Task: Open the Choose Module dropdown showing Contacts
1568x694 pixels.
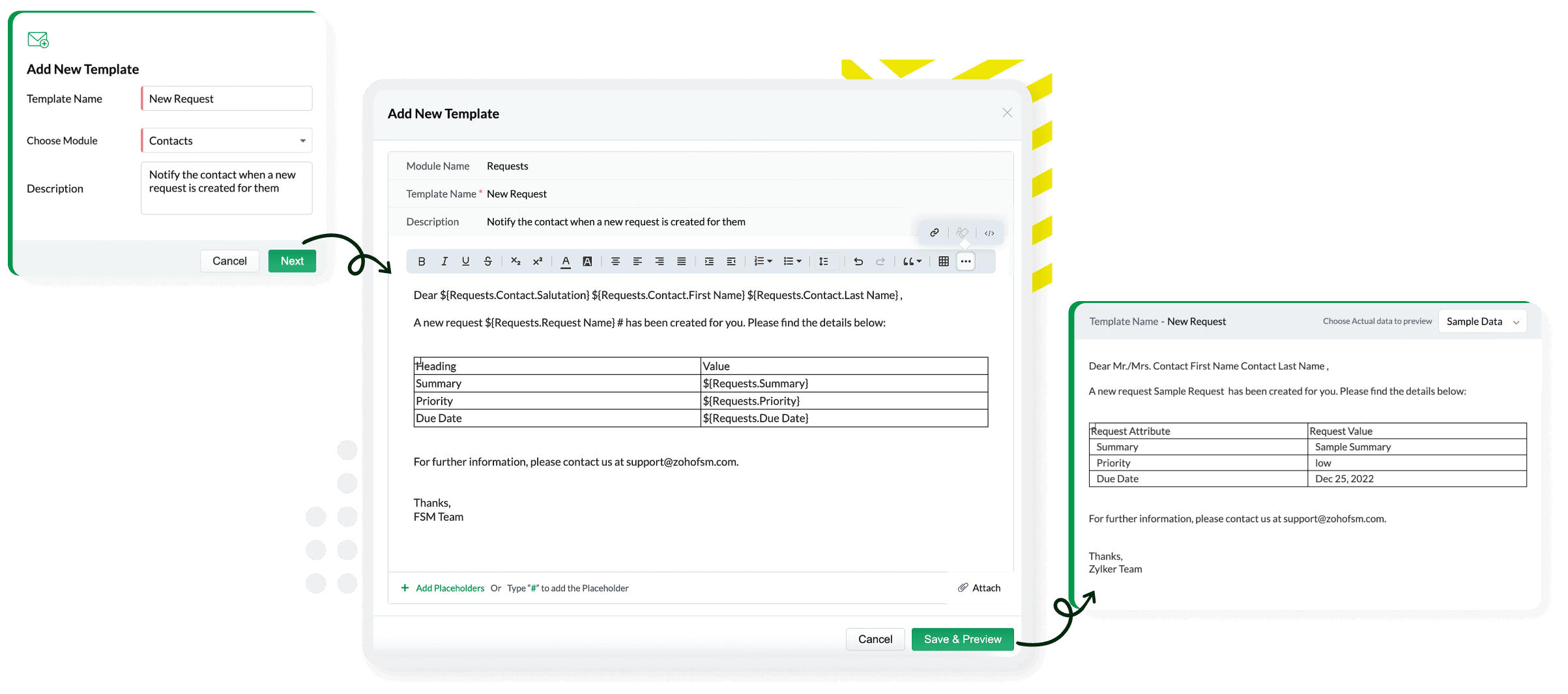Action: (227, 140)
